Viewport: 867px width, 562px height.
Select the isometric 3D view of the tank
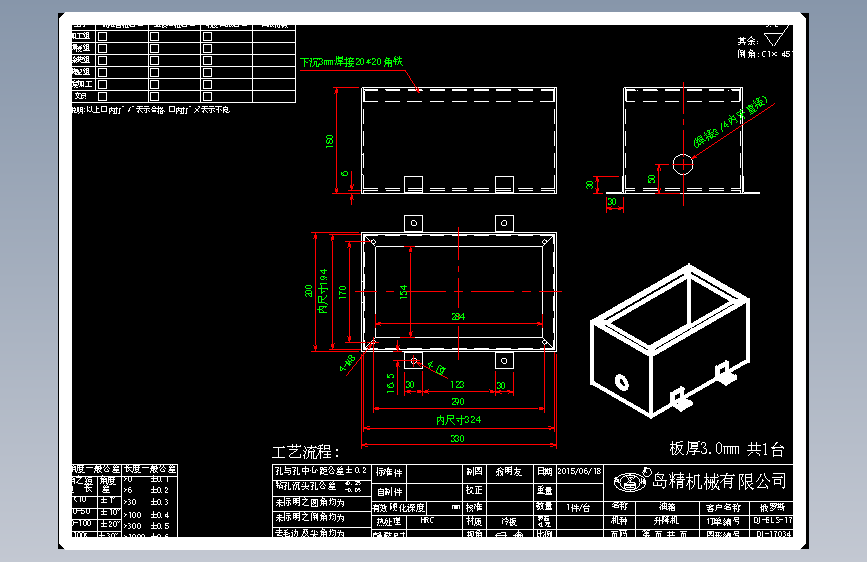[x=670, y=341]
